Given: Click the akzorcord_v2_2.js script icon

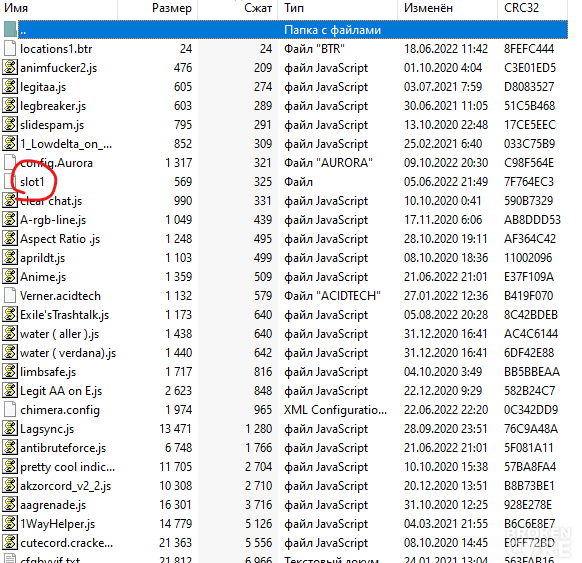Looking at the screenshot, I should (x=10, y=485).
